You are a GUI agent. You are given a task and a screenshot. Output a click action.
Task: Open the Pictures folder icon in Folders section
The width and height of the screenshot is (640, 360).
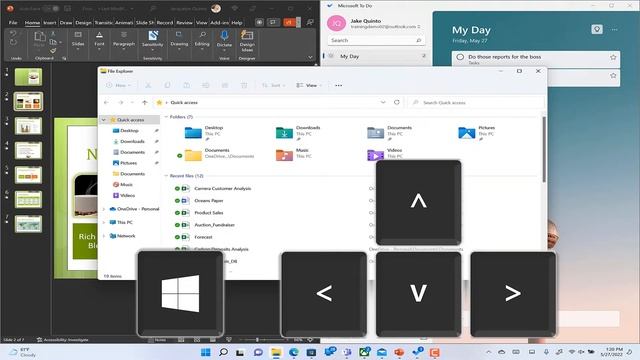pyautogui.click(x=467, y=133)
